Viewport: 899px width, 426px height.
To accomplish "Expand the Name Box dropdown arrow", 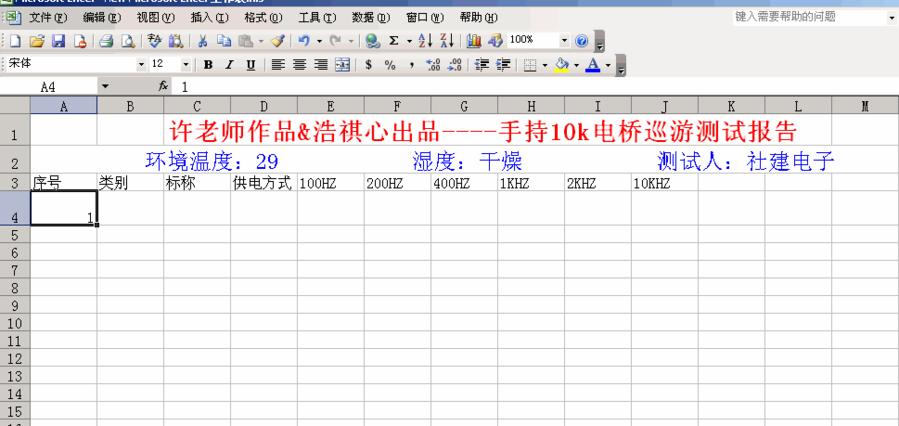I will click(104, 87).
